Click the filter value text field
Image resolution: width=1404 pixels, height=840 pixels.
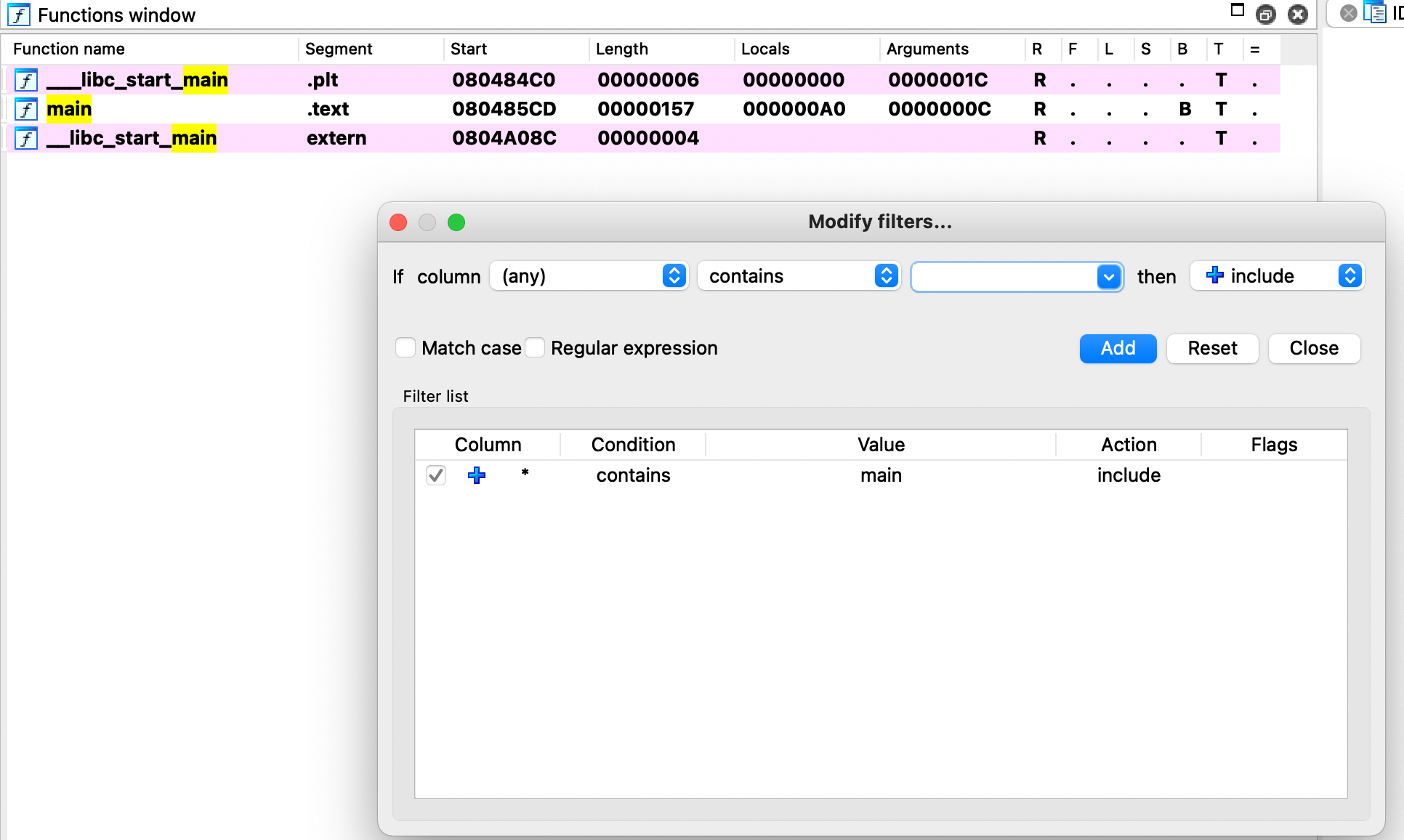coord(1003,277)
